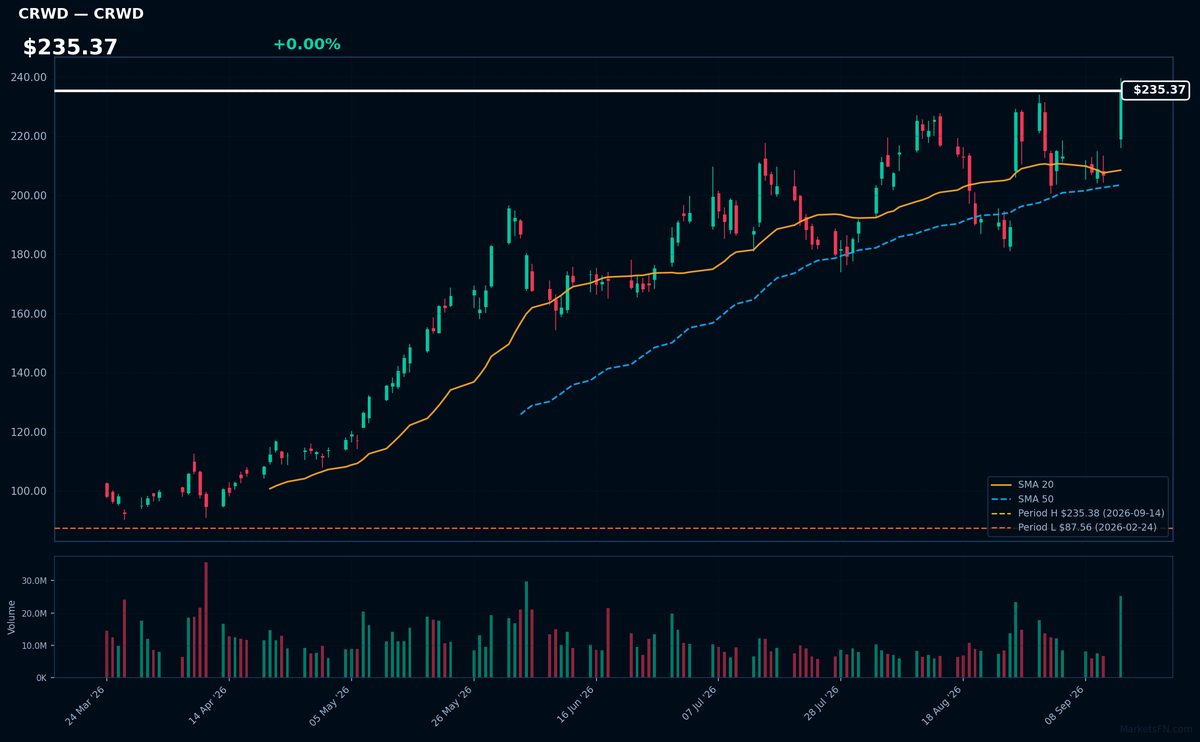Screen dimensions: 1200x742
Task: Click the 240.00 price axis label
Action: tap(29, 77)
